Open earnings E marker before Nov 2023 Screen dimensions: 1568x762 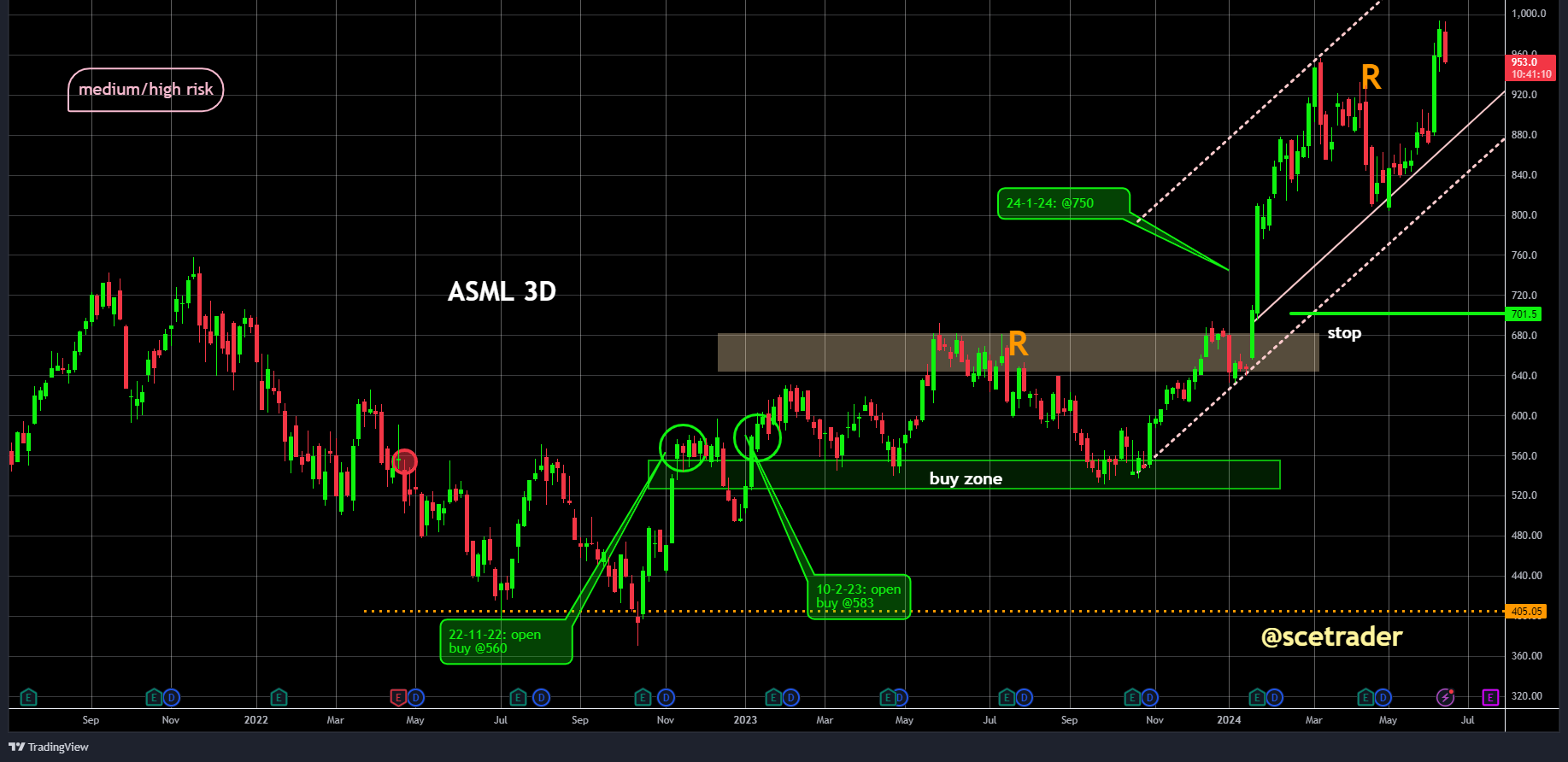(1132, 698)
